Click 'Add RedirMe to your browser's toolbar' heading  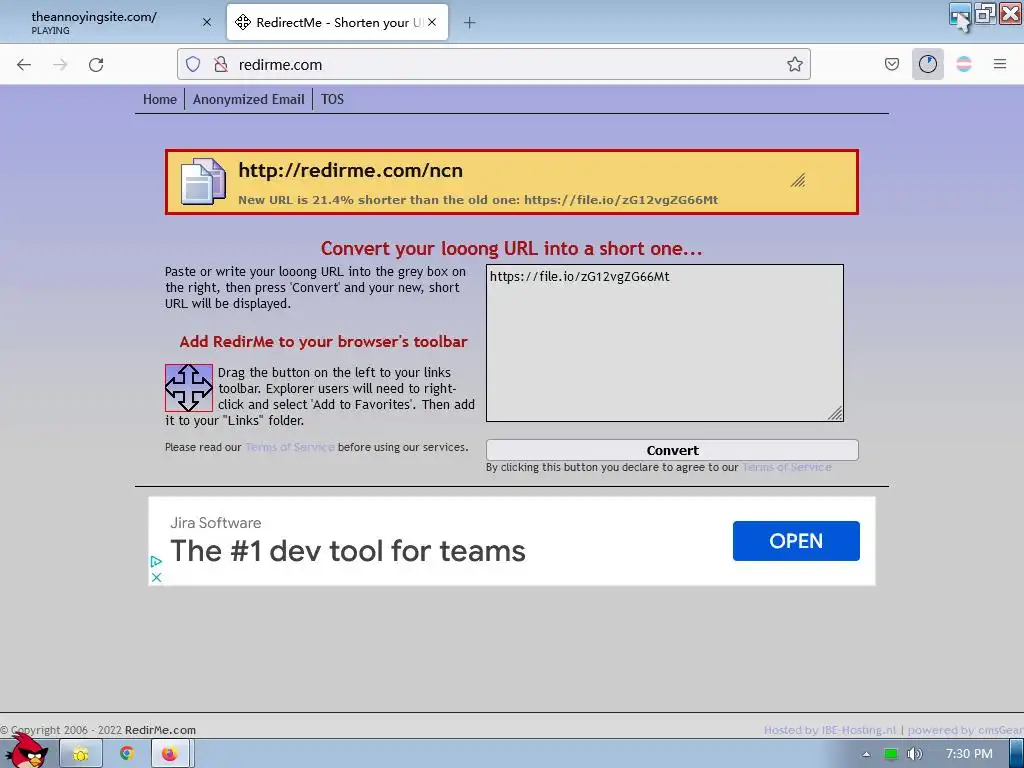click(x=323, y=342)
